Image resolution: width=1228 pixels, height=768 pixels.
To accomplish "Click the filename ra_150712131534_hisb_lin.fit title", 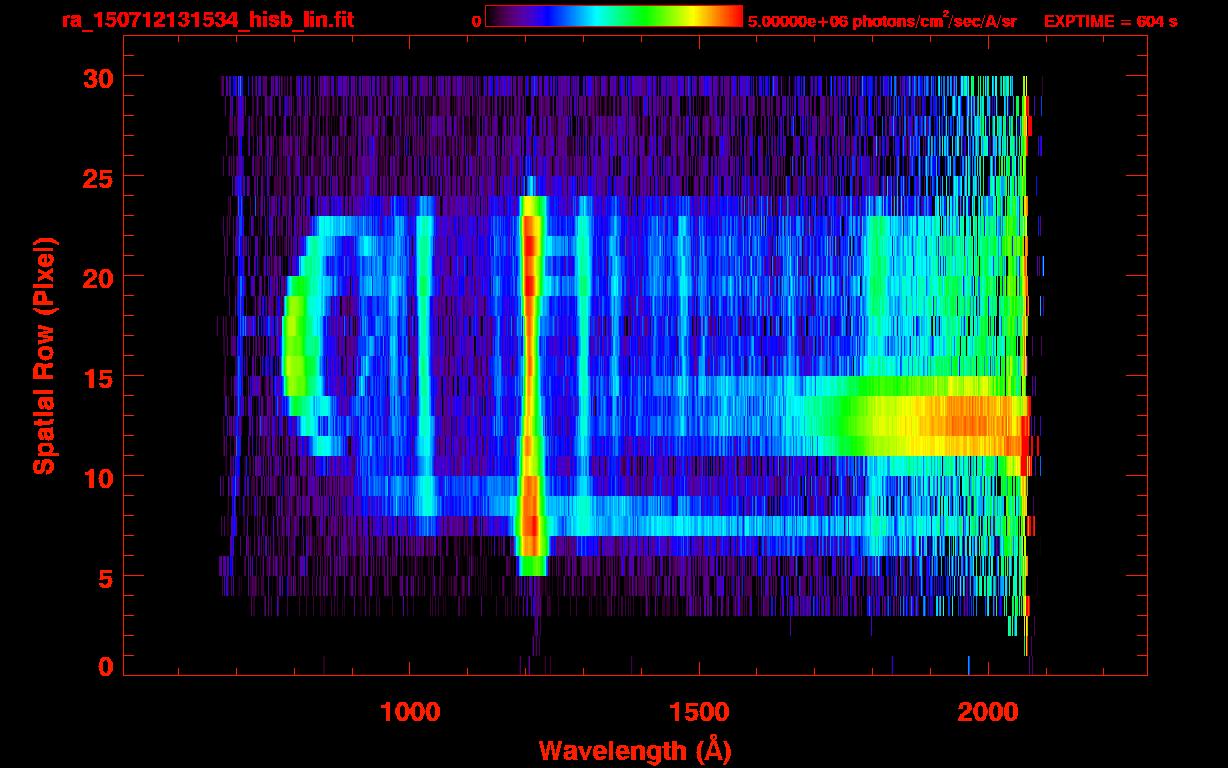I will 206,20.
